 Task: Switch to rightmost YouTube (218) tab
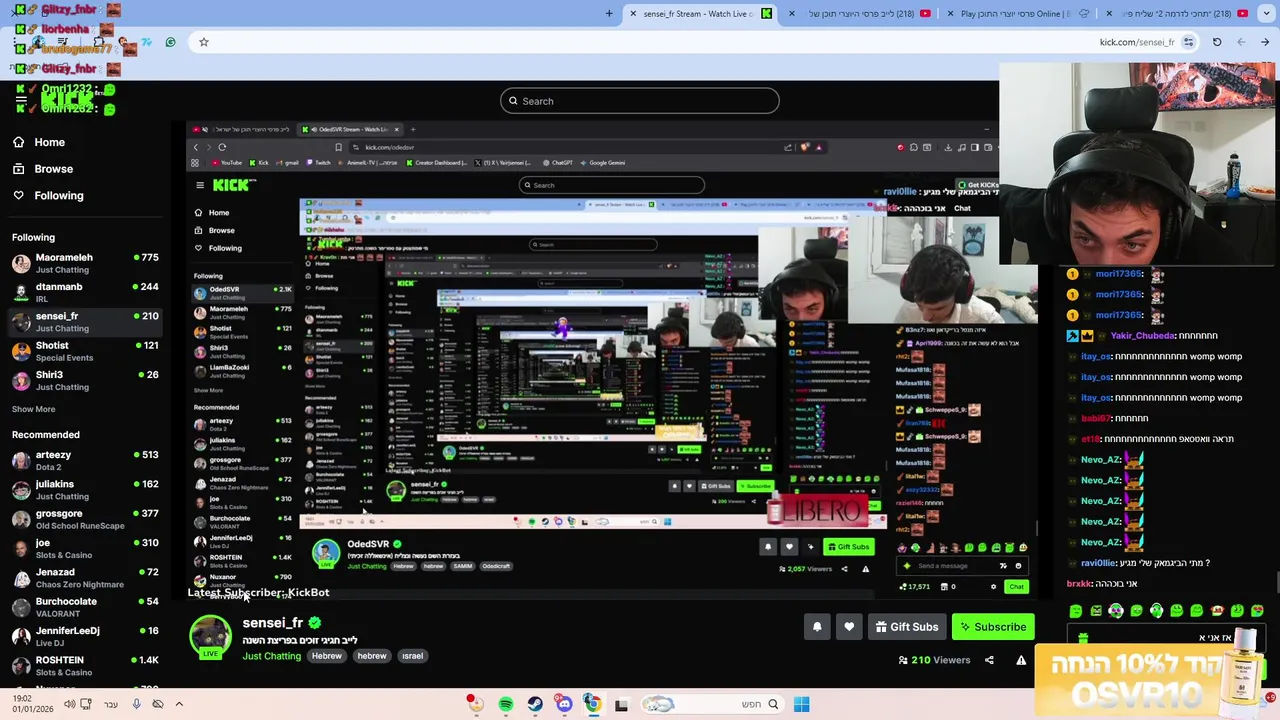coord(1180,14)
